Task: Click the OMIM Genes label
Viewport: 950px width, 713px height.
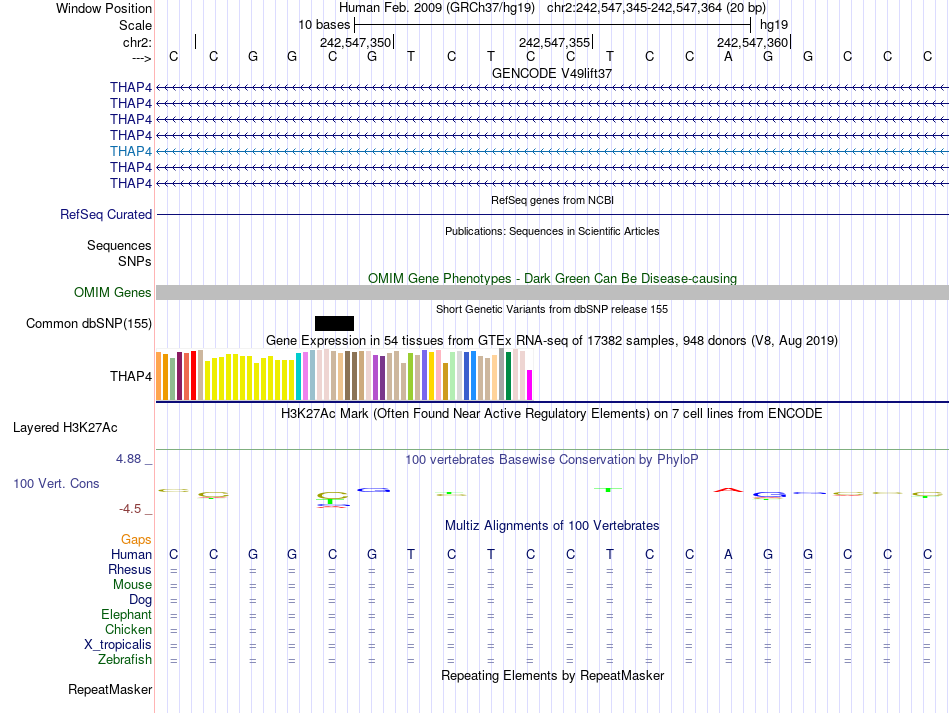Action: [x=113, y=293]
